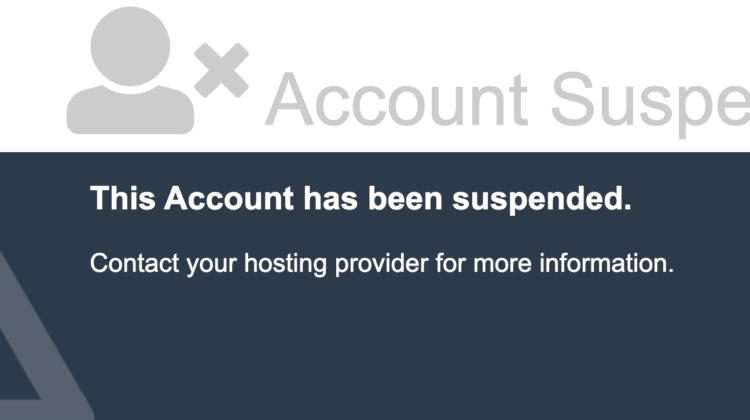Click the Contact your hosting provider sentence
Image resolution: width=750 pixels, height=420 pixels.
(x=382, y=264)
